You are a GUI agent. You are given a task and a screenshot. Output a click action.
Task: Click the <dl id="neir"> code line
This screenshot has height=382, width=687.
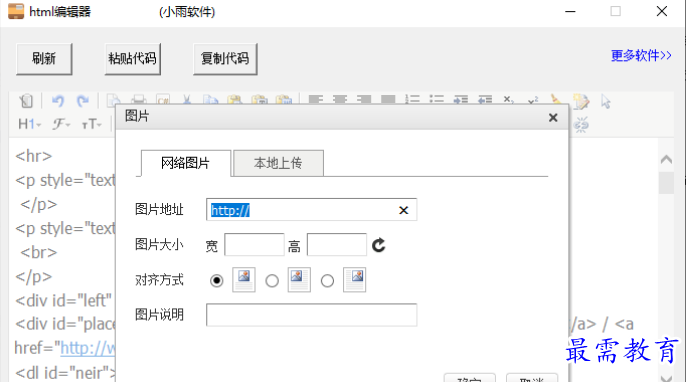point(65,373)
